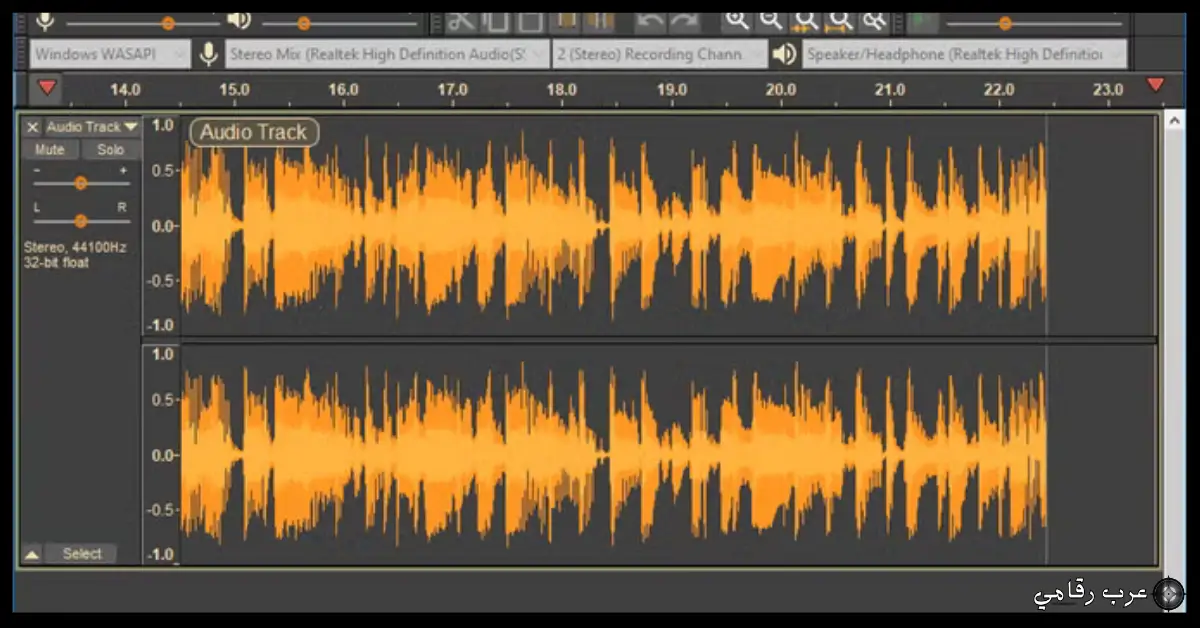Viewport: 1200px width, 628px height.
Task: Mute the Audio Track
Action: point(49,149)
